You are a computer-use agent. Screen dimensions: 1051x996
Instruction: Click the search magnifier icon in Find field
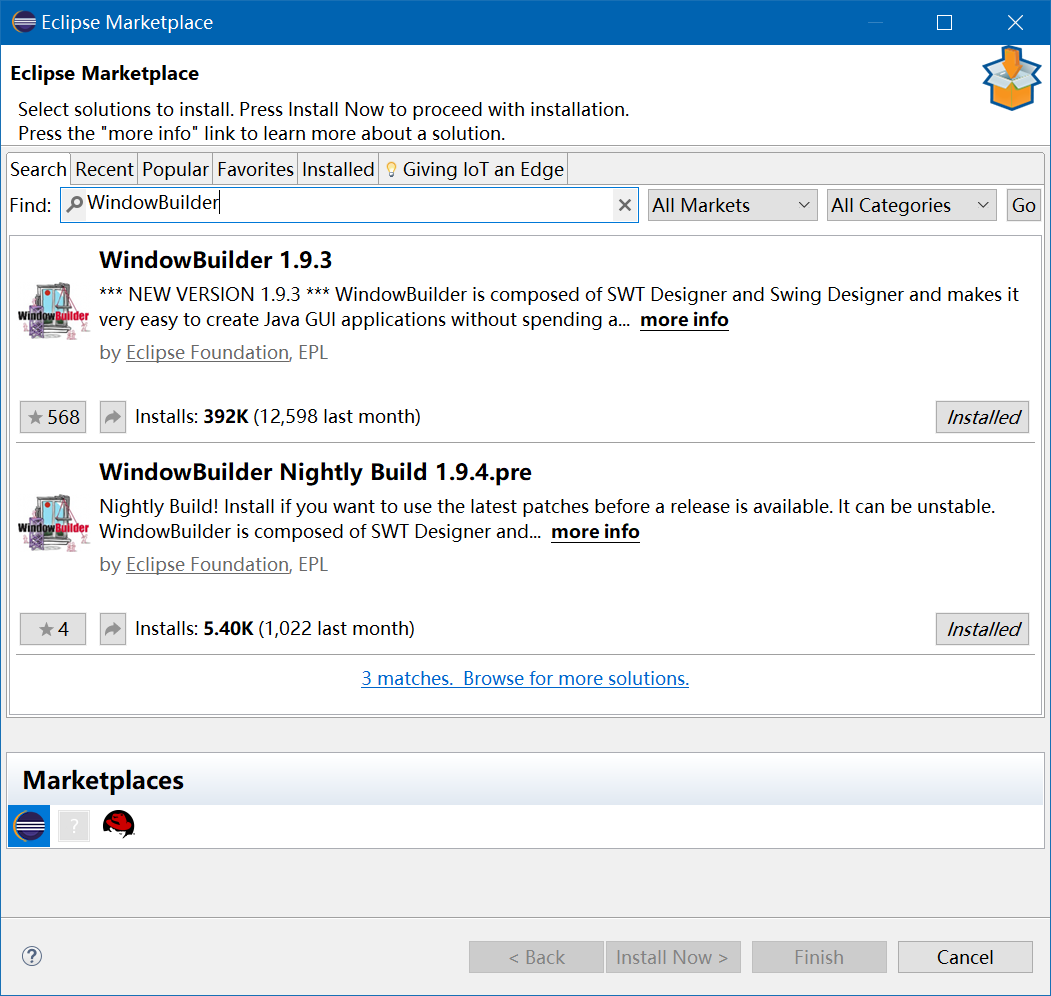75,205
